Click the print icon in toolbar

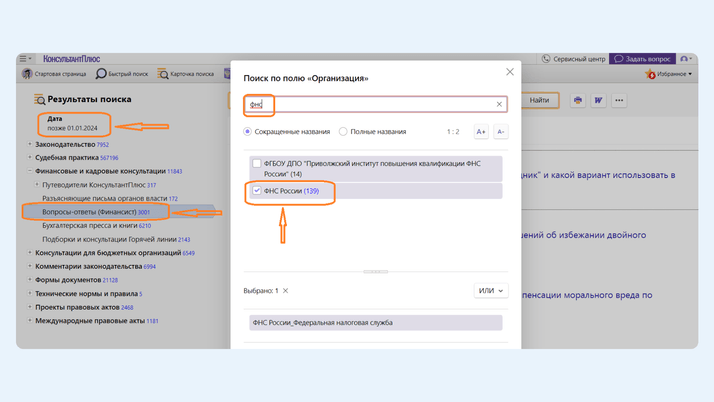pos(578,100)
